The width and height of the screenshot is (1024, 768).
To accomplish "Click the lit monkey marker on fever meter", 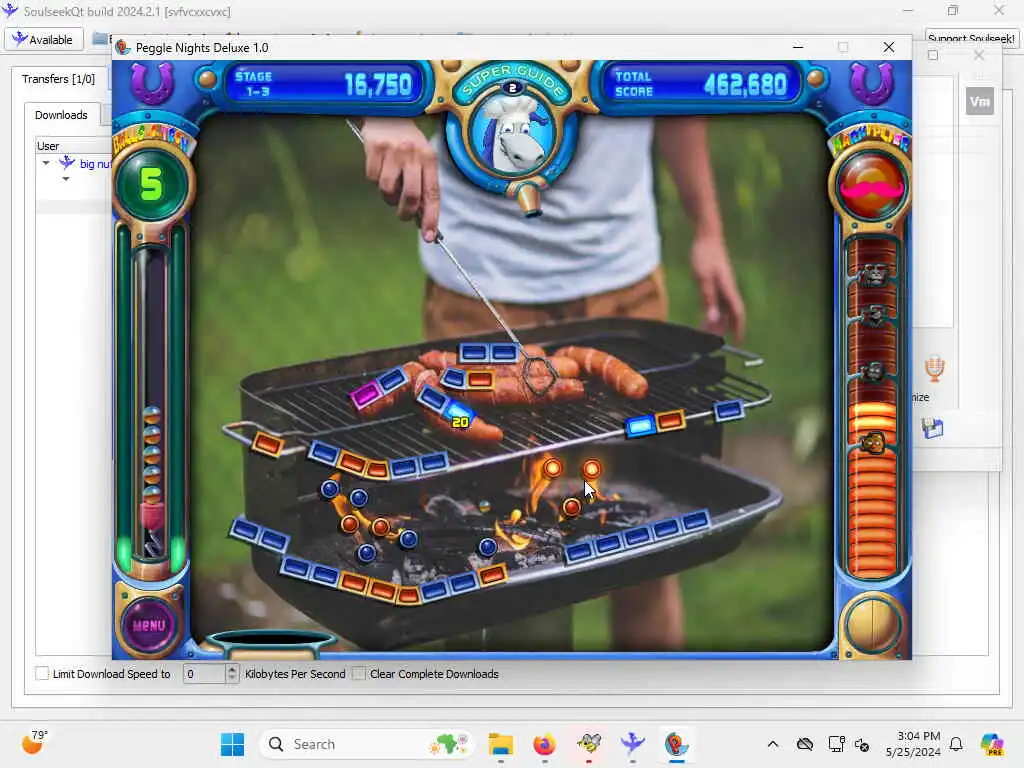I will tap(874, 443).
